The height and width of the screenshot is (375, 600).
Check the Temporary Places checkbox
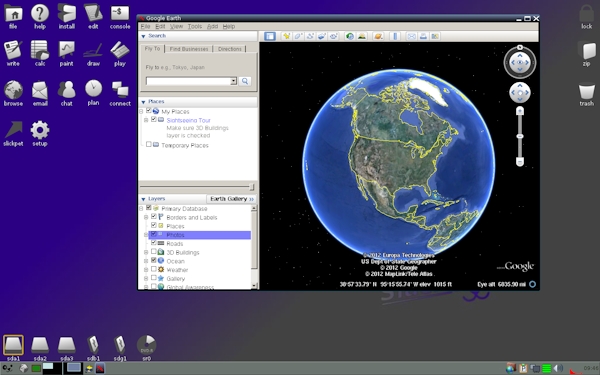tap(149, 144)
